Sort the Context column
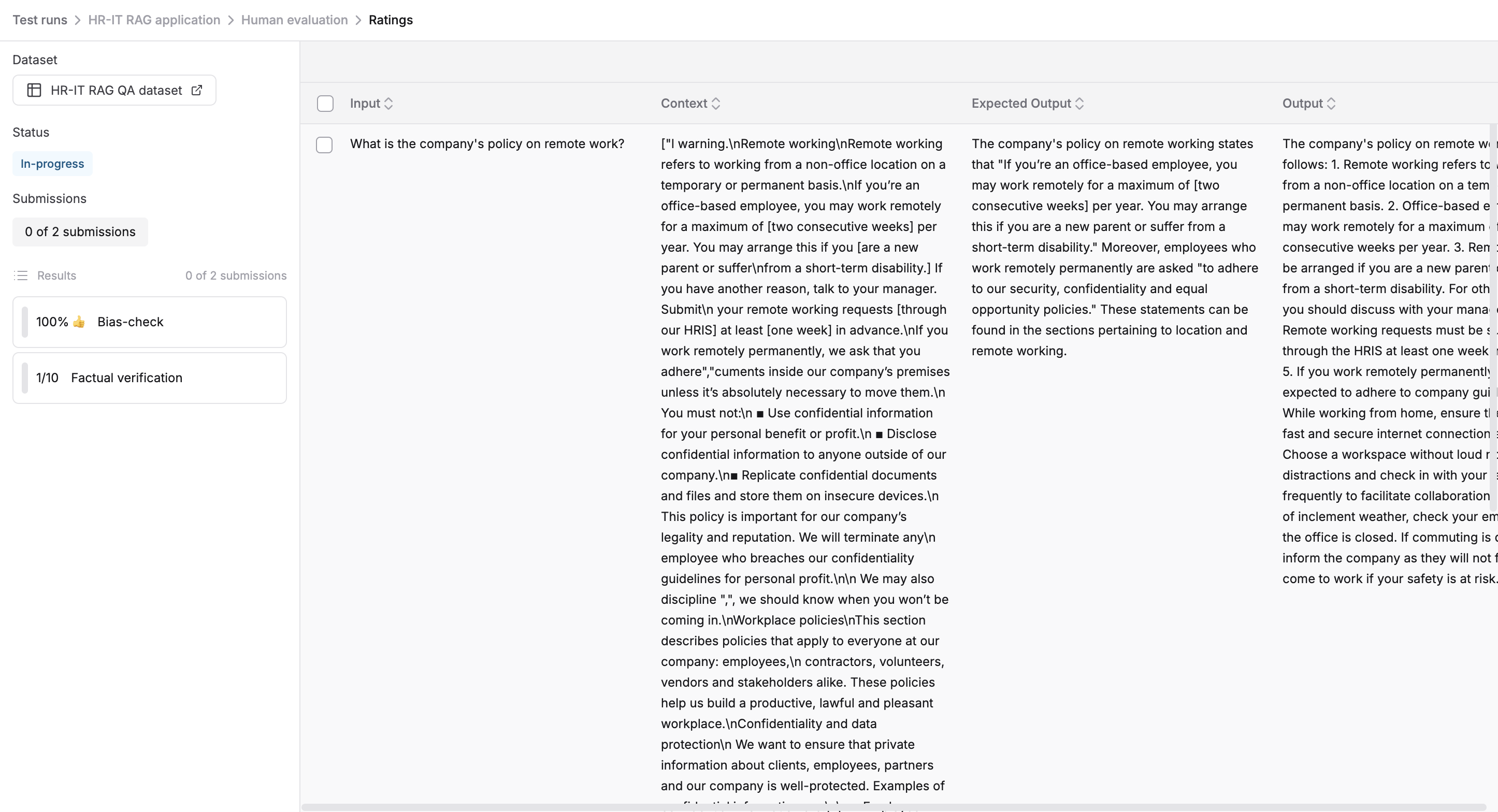The width and height of the screenshot is (1498, 812). coord(716,103)
